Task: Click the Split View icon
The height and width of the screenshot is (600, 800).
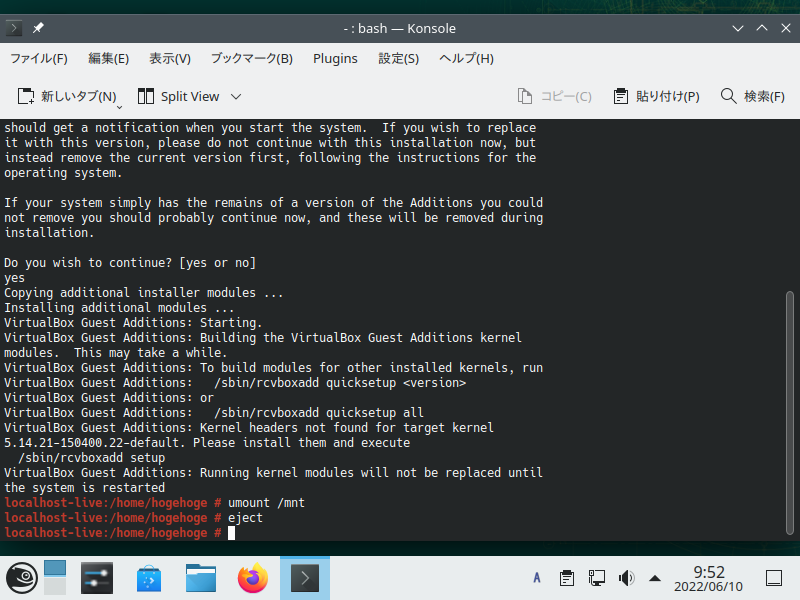Action: [146, 96]
